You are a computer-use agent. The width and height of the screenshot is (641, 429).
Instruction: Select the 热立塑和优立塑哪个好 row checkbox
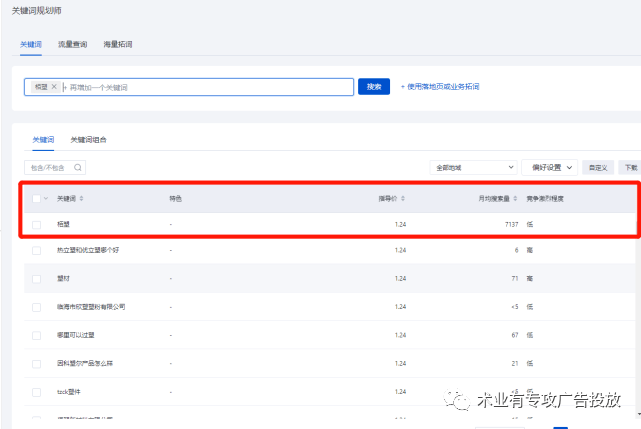pyautogui.click(x=36, y=250)
